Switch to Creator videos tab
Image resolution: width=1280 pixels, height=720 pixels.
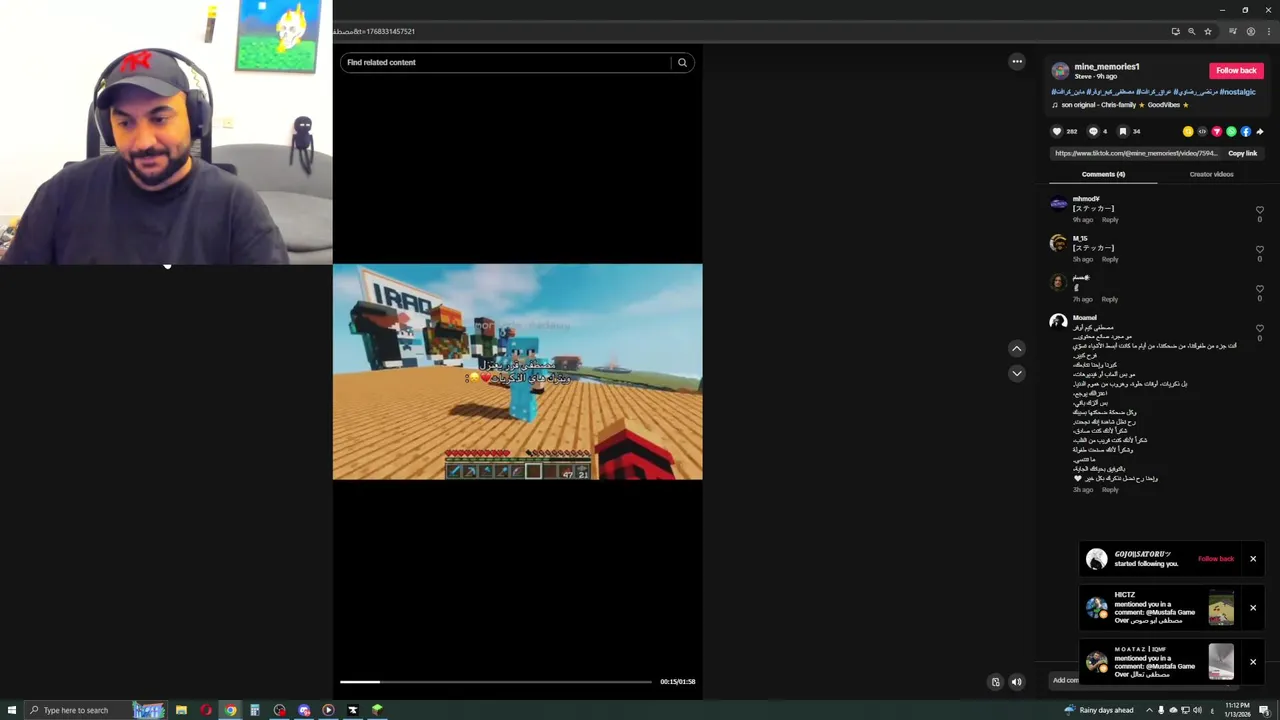click(1211, 174)
